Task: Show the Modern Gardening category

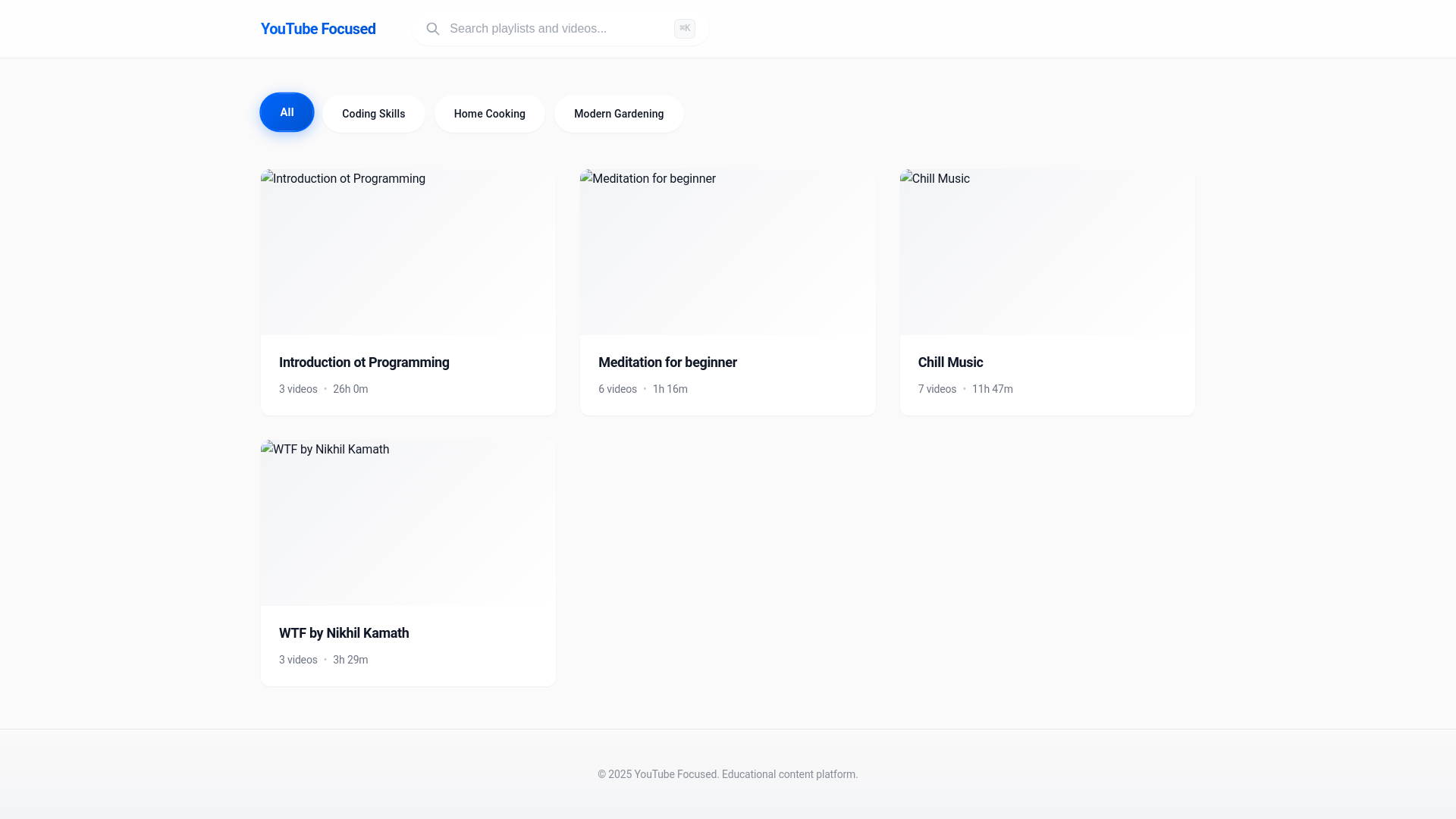Action: point(619,114)
